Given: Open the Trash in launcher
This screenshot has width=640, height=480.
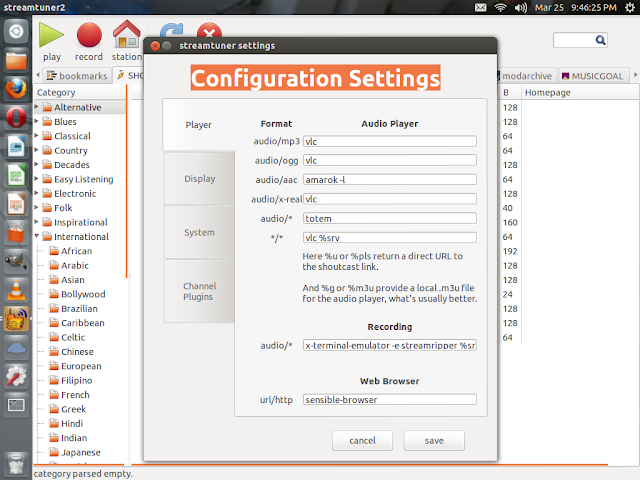Looking at the screenshot, I should click(16, 464).
